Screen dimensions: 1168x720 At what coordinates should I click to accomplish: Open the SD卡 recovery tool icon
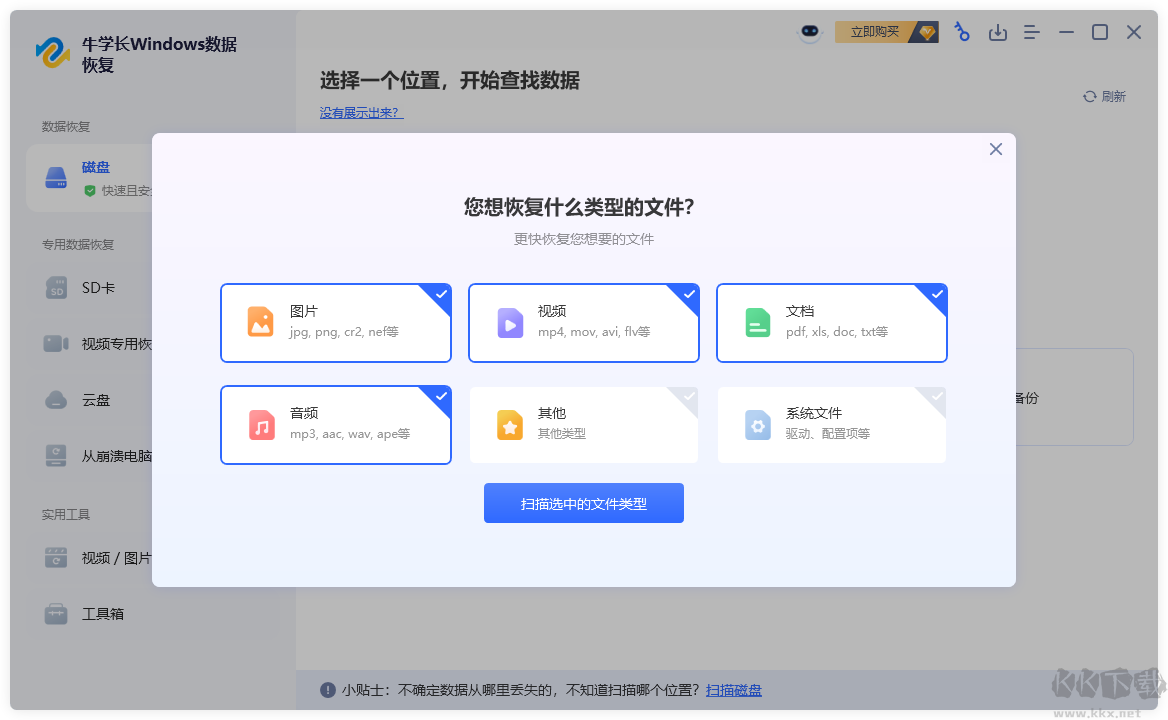tap(57, 287)
